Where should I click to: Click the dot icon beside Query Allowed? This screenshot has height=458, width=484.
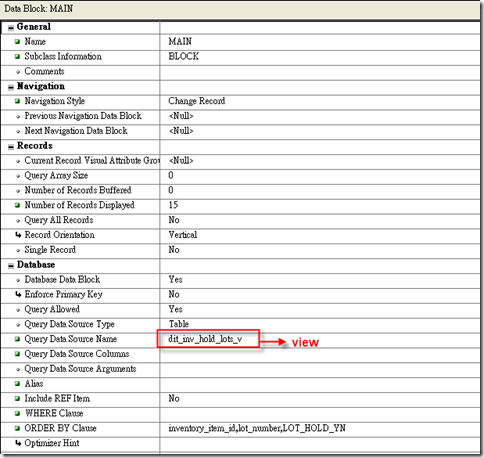tap(18, 310)
